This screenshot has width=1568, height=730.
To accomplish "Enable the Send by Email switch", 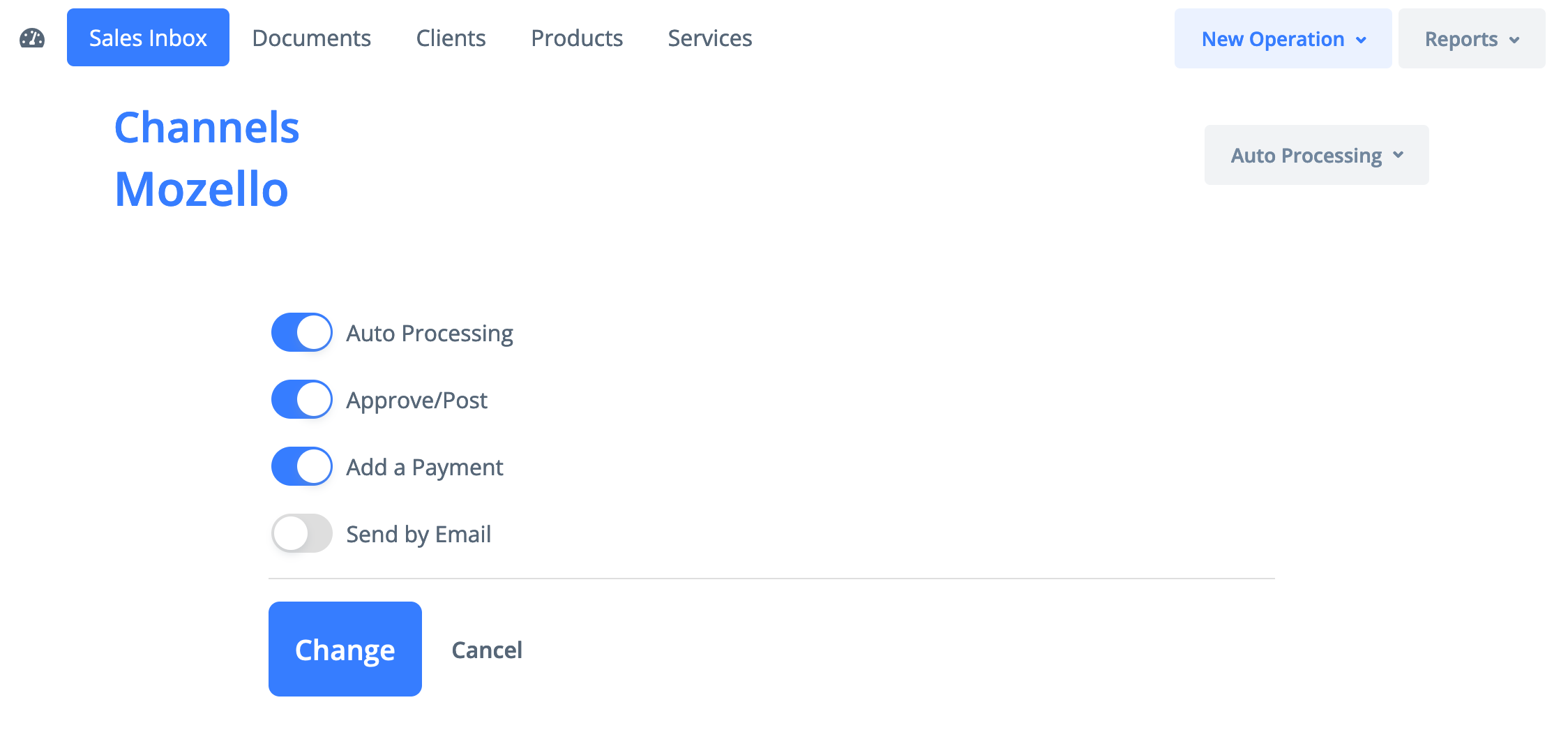I will click(x=302, y=533).
